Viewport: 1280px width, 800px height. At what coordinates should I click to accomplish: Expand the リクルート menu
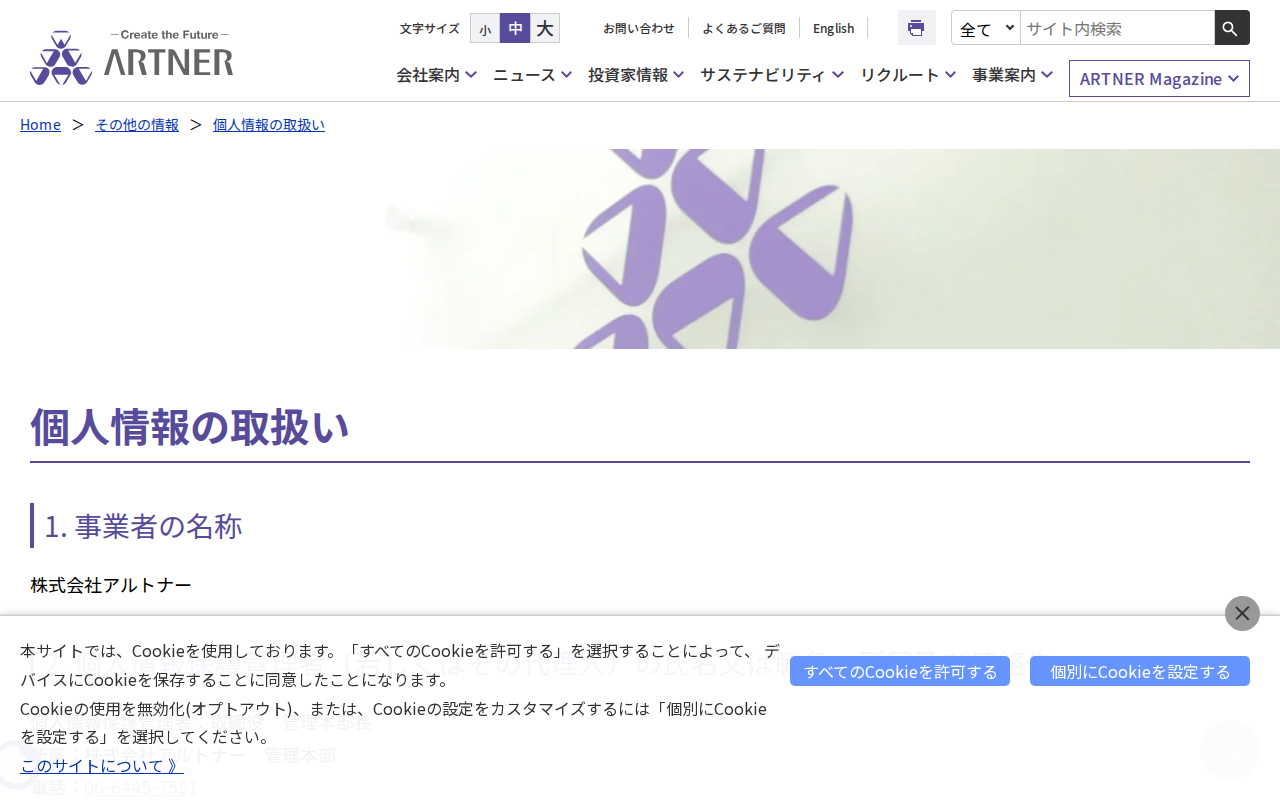[x=908, y=74]
